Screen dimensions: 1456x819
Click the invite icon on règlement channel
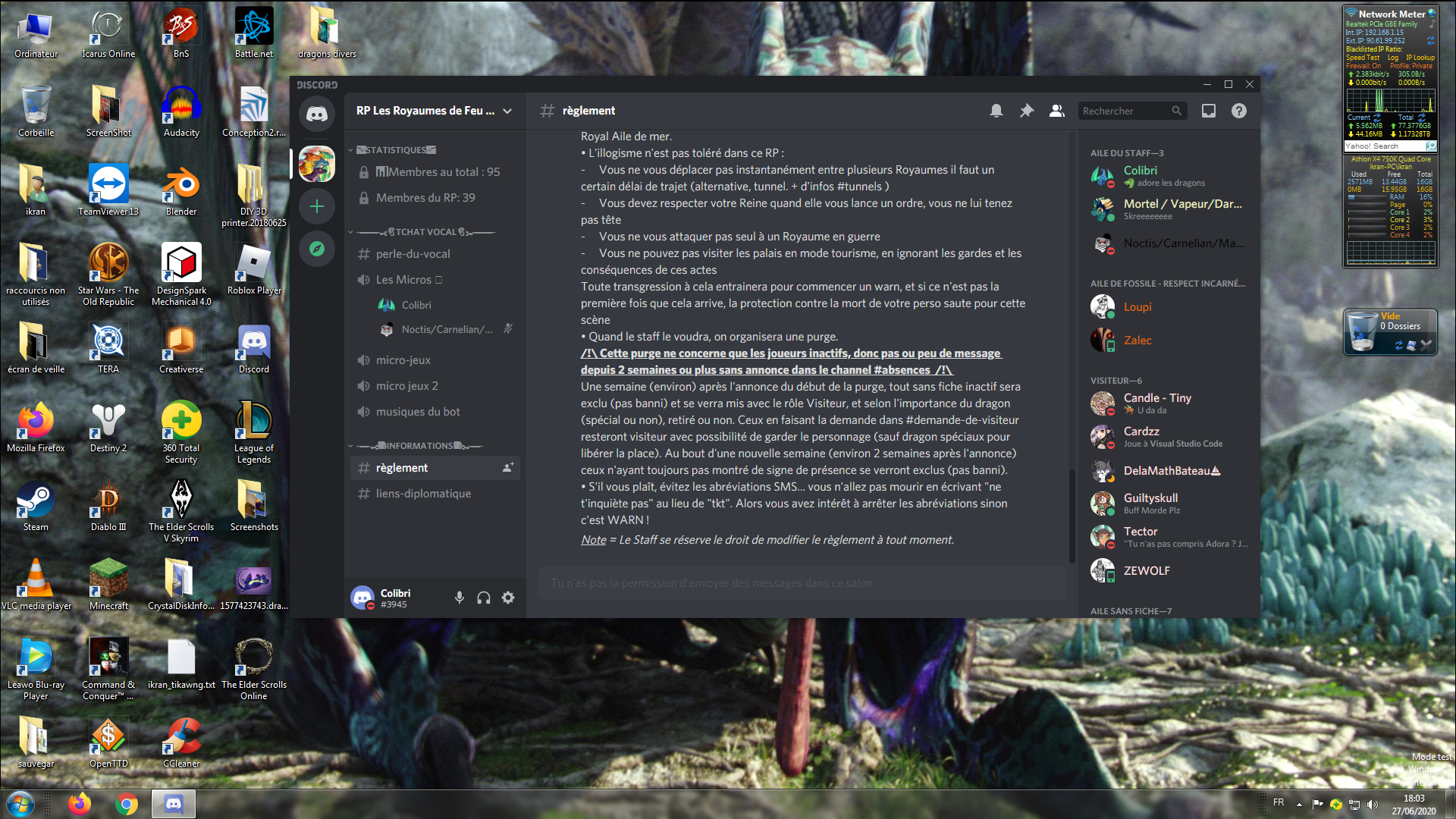[508, 468]
